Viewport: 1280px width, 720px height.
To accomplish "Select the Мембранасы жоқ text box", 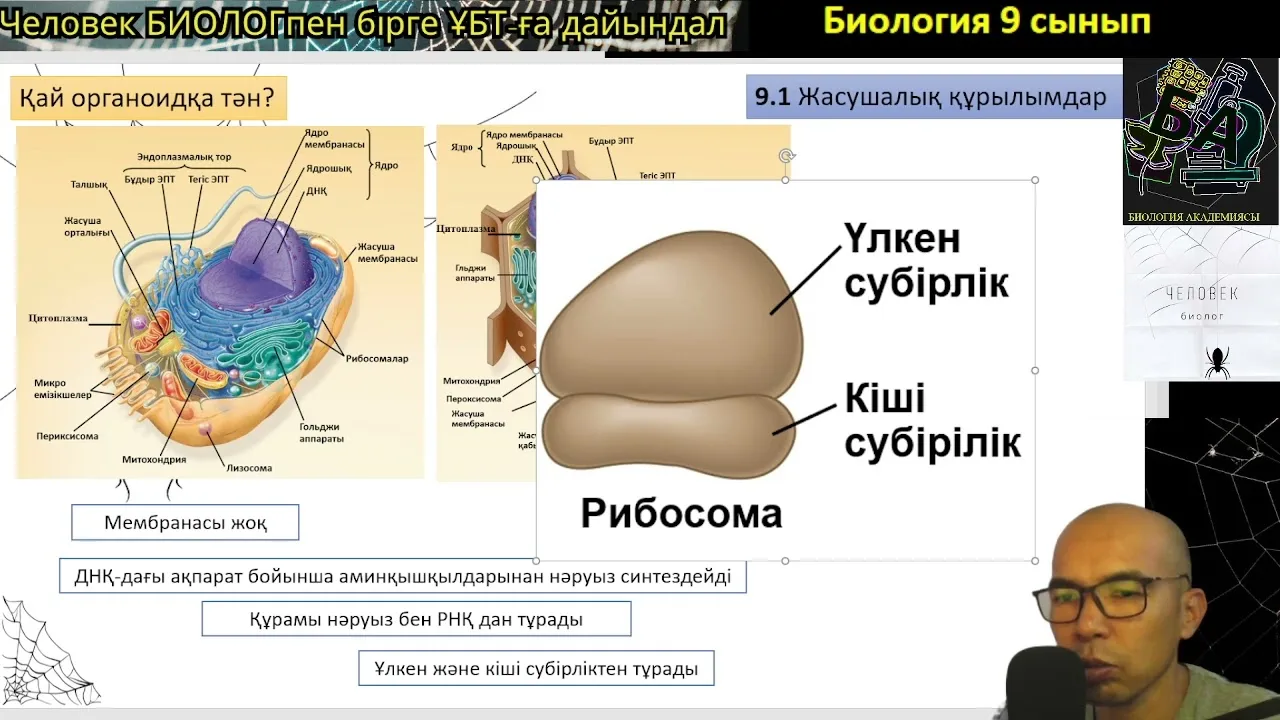I will [185, 522].
